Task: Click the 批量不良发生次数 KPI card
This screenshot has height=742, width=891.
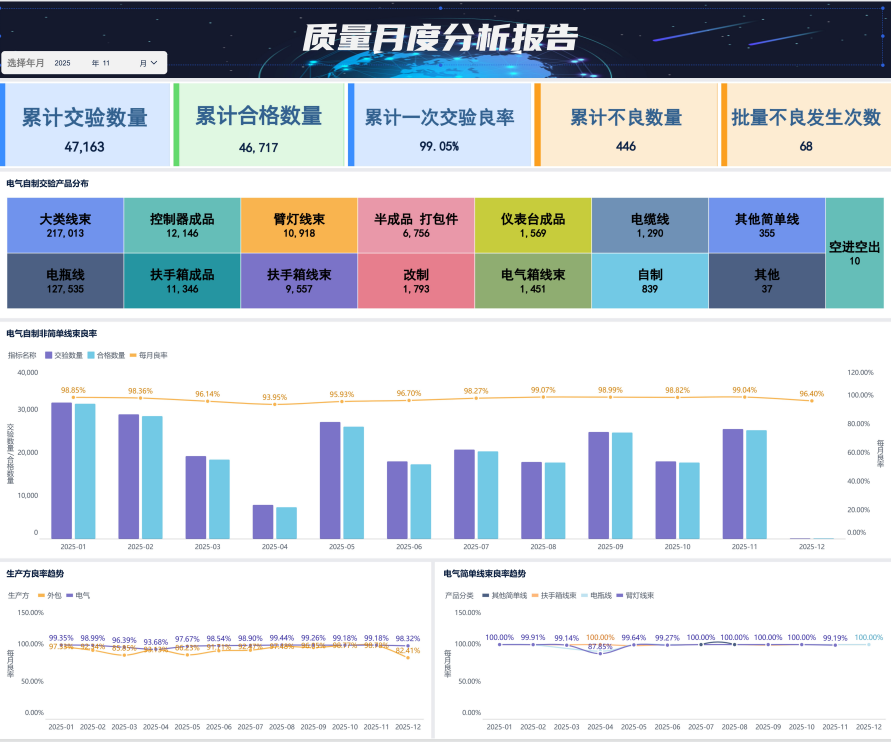Action: pos(805,125)
